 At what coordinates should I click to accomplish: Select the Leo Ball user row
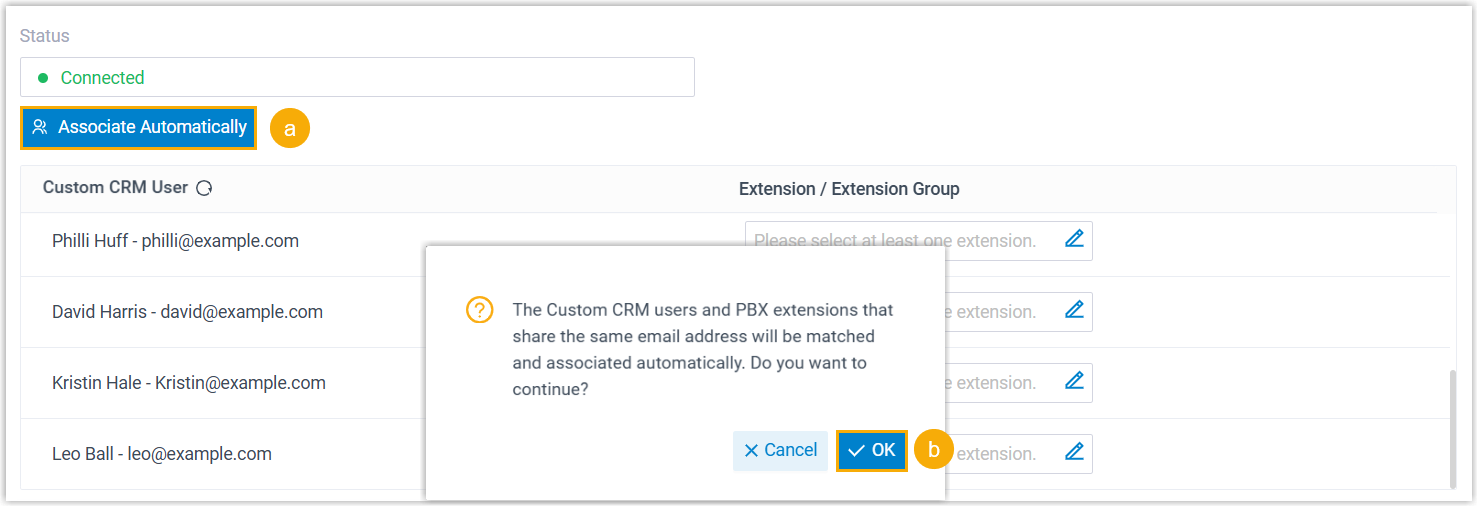pyautogui.click(x=162, y=454)
